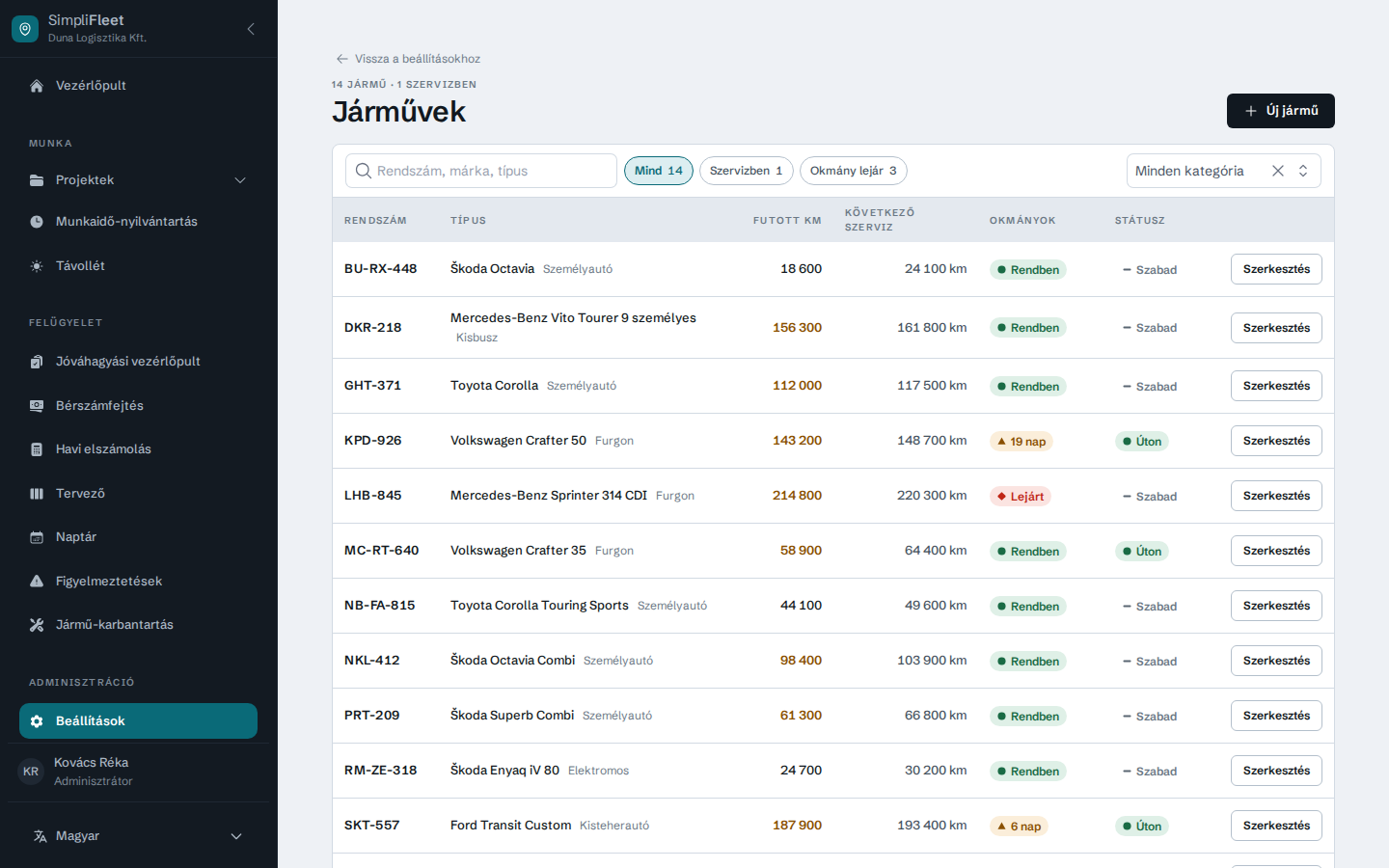1389x868 pixels.
Task: Click the Škoda Enyaq iV 80 name
Action: pos(504,771)
